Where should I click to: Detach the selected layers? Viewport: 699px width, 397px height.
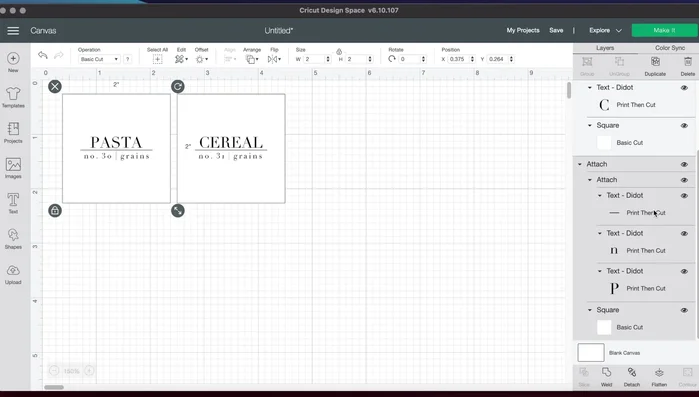coord(632,377)
